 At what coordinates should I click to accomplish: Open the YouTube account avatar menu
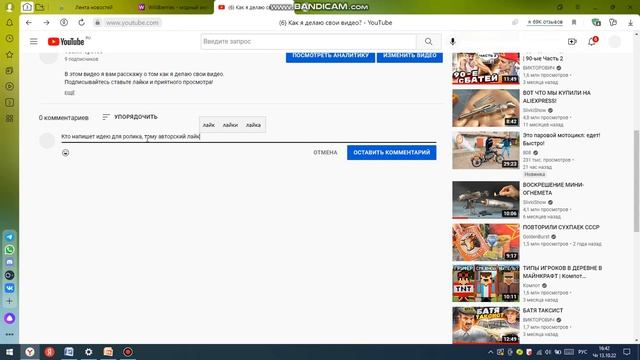pos(614,41)
